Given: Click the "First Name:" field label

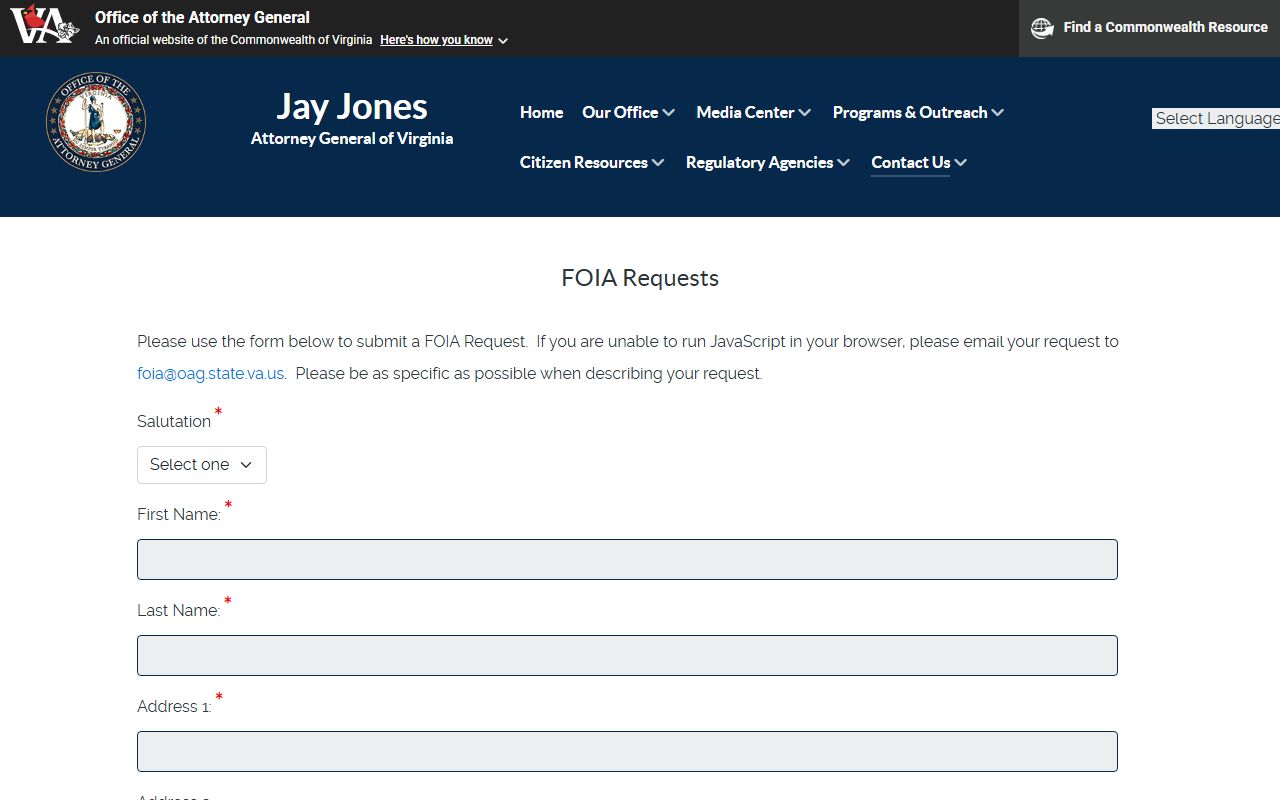Looking at the screenshot, I should [x=179, y=514].
